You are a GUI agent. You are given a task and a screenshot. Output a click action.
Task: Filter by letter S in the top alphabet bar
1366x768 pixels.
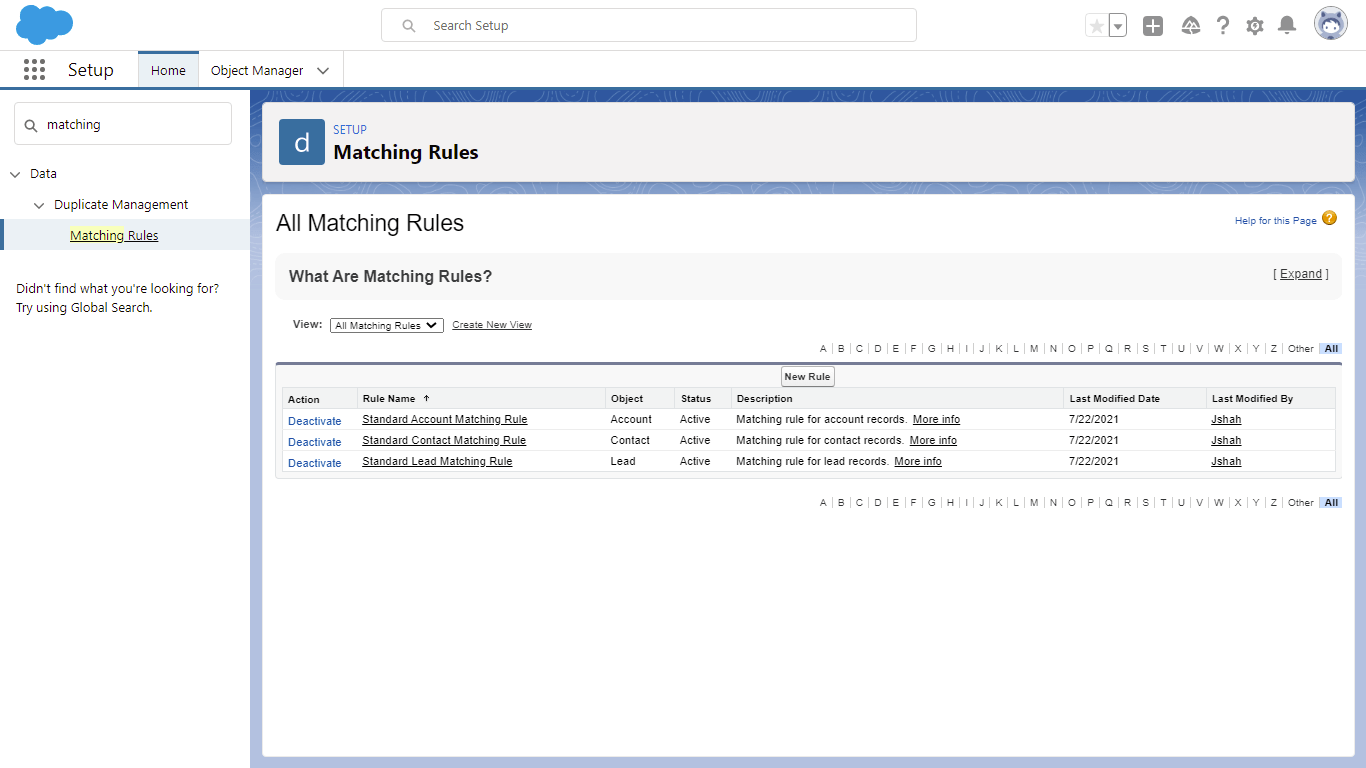pyautogui.click(x=1145, y=349)
